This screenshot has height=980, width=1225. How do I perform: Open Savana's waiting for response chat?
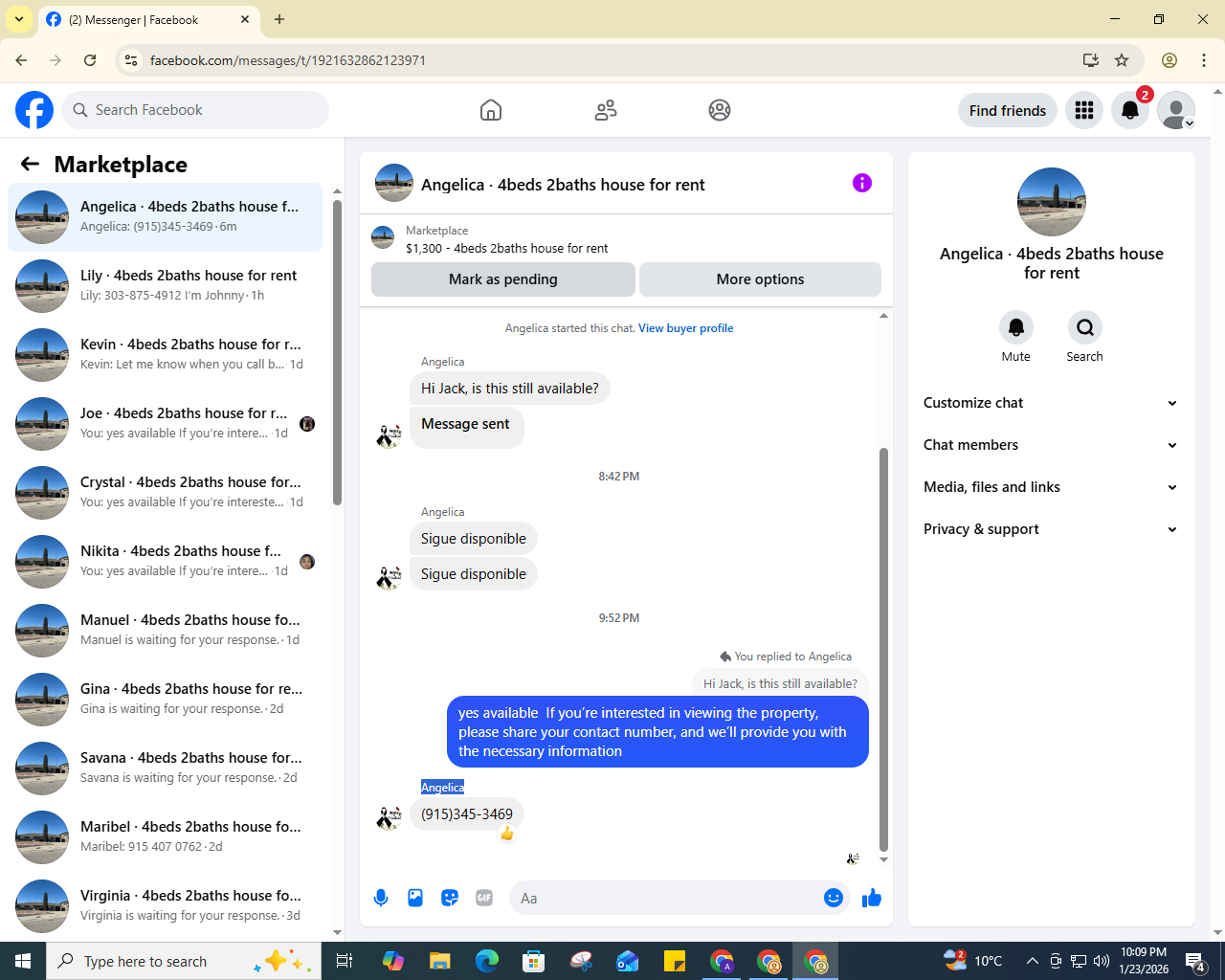(165, 768)
